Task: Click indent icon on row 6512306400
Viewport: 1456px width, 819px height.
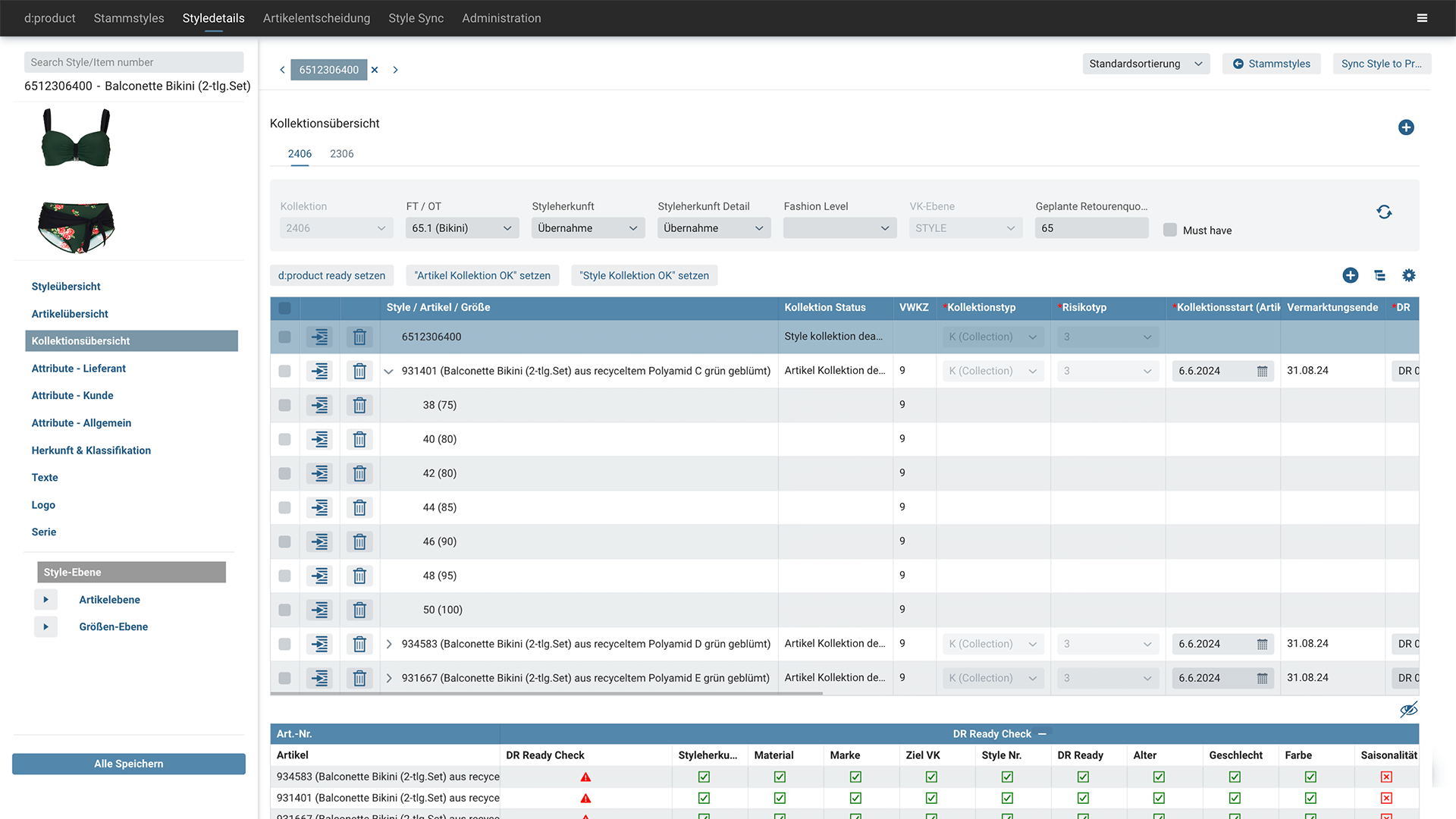Action: click(x=320, y=337)
